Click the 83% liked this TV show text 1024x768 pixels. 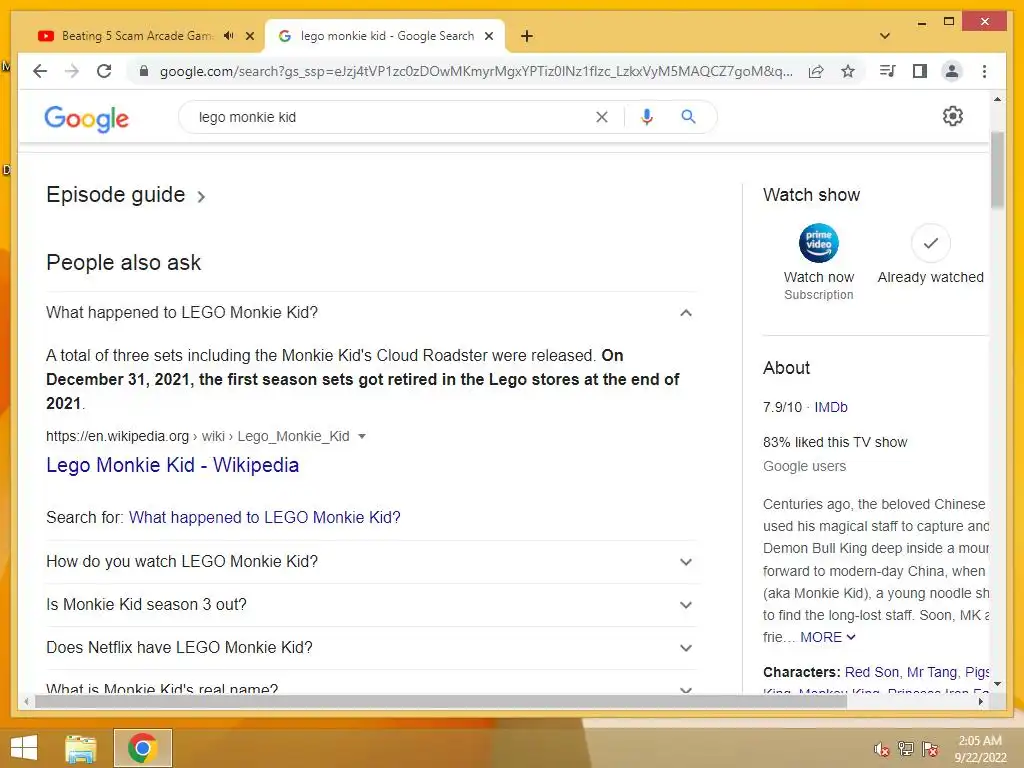(835, 442)
